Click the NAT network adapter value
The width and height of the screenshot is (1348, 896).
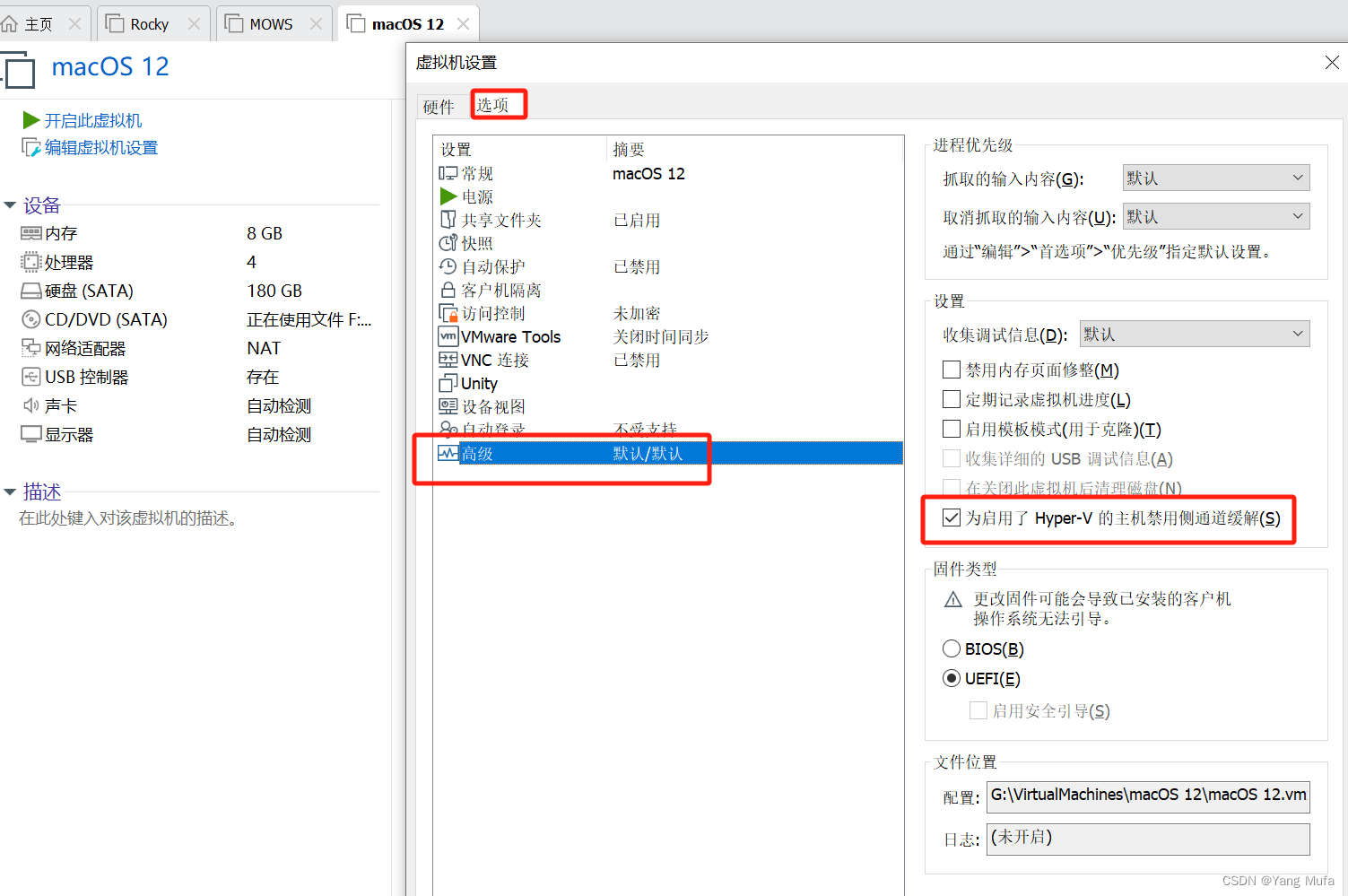264,348
